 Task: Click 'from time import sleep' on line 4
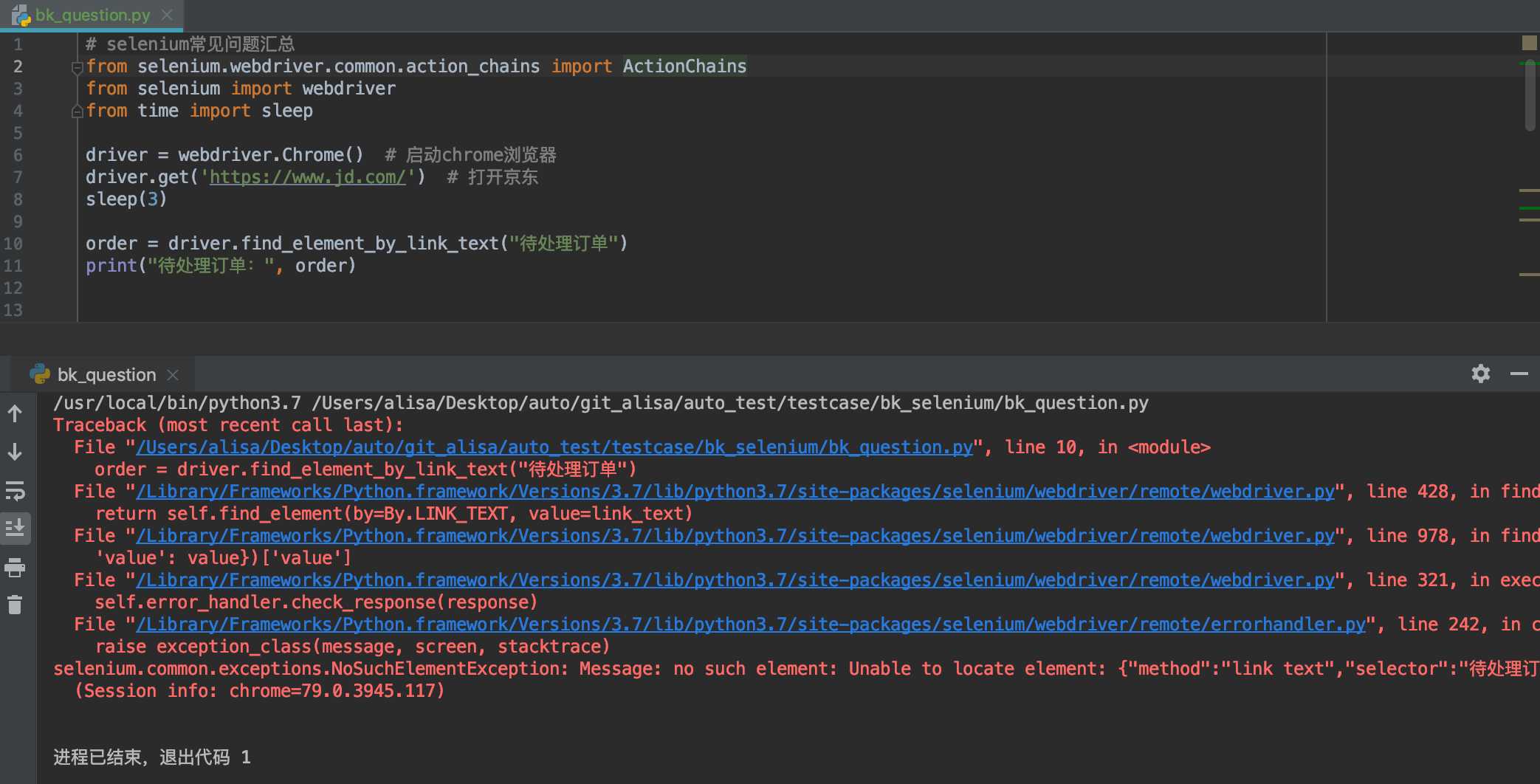pos(199,111)
